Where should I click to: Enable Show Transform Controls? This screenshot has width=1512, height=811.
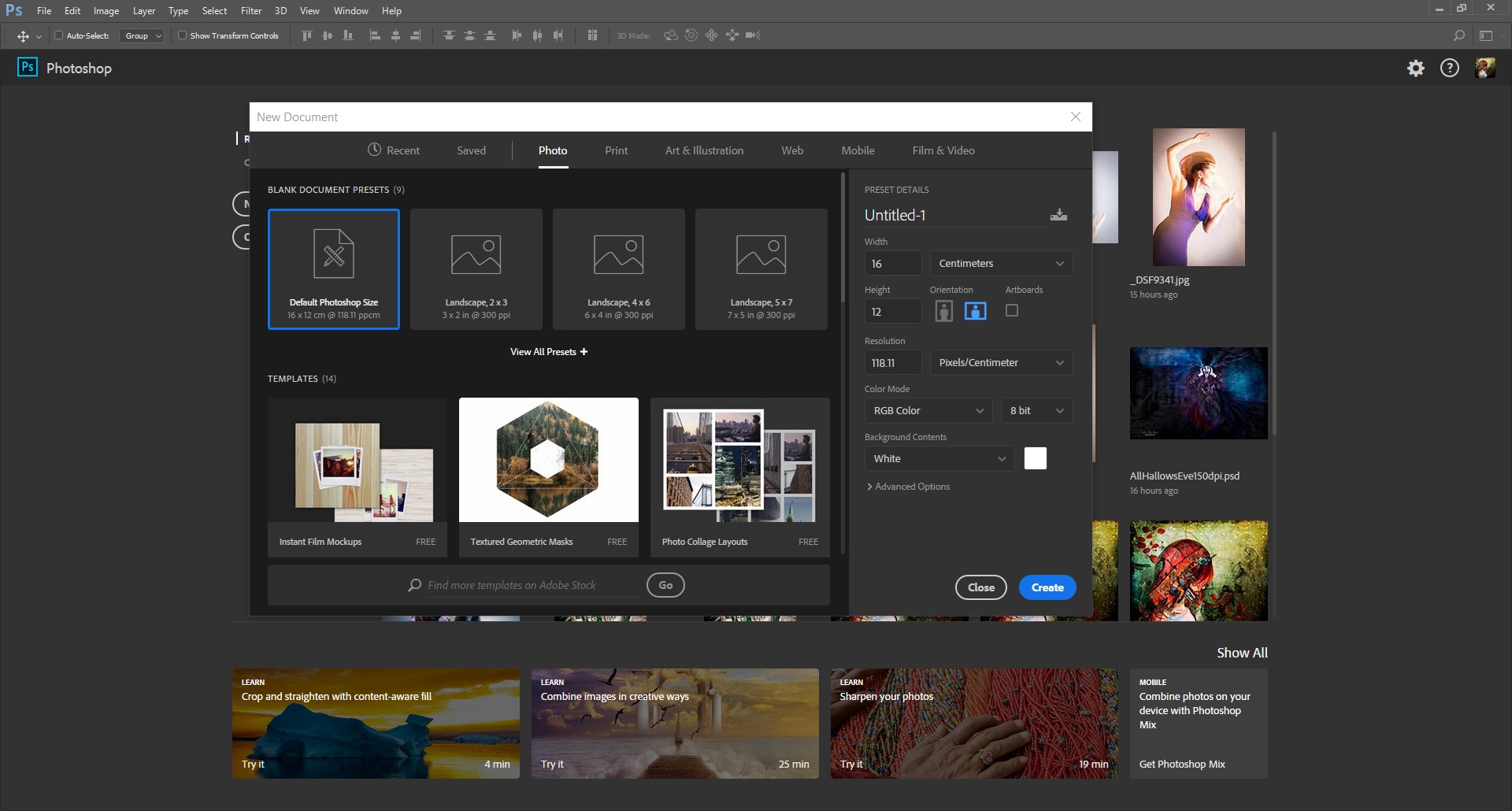(181, 35)
